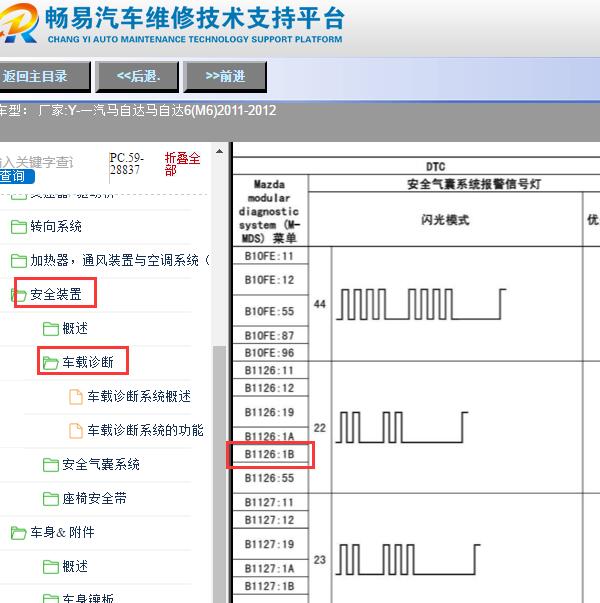
Task: Collapse the 车载诊断 open folder icon
Action: [x=50, y=362]
